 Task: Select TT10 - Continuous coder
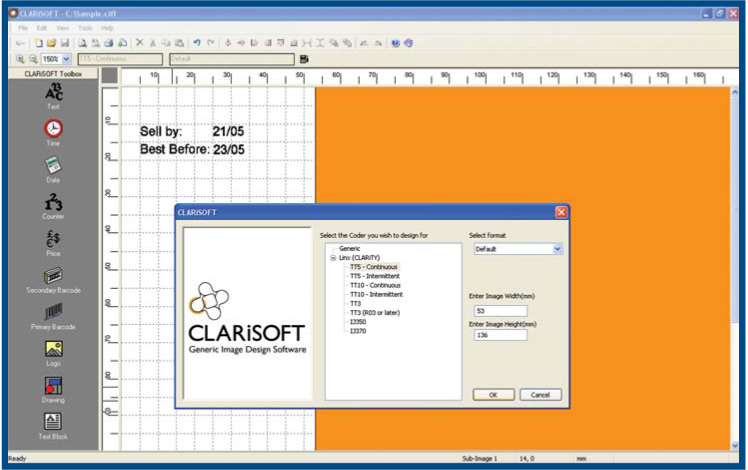pyautogui.click(x=375, y=285)
